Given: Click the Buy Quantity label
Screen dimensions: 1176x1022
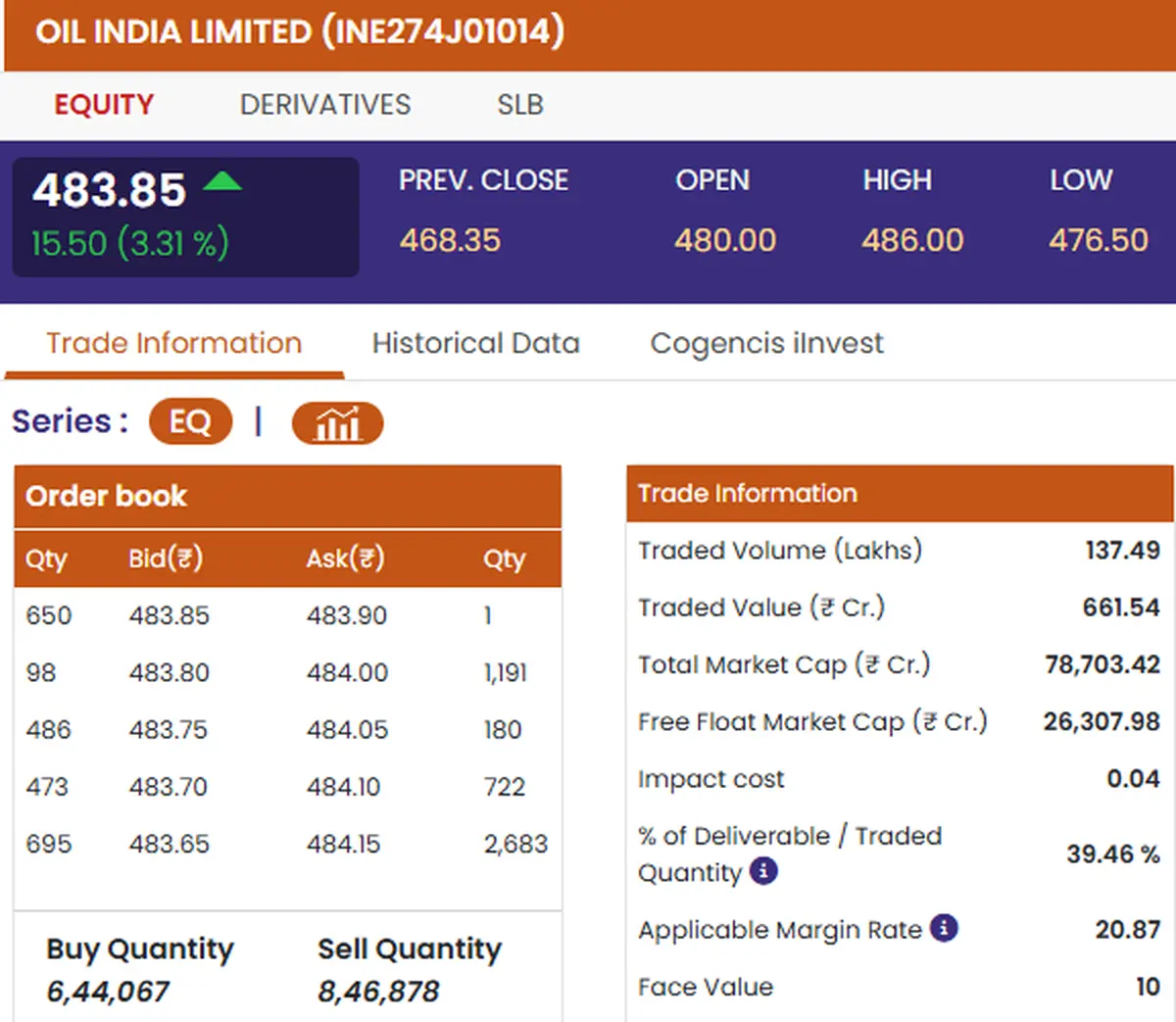Looking at the screenshot, I should coord(140,949).
